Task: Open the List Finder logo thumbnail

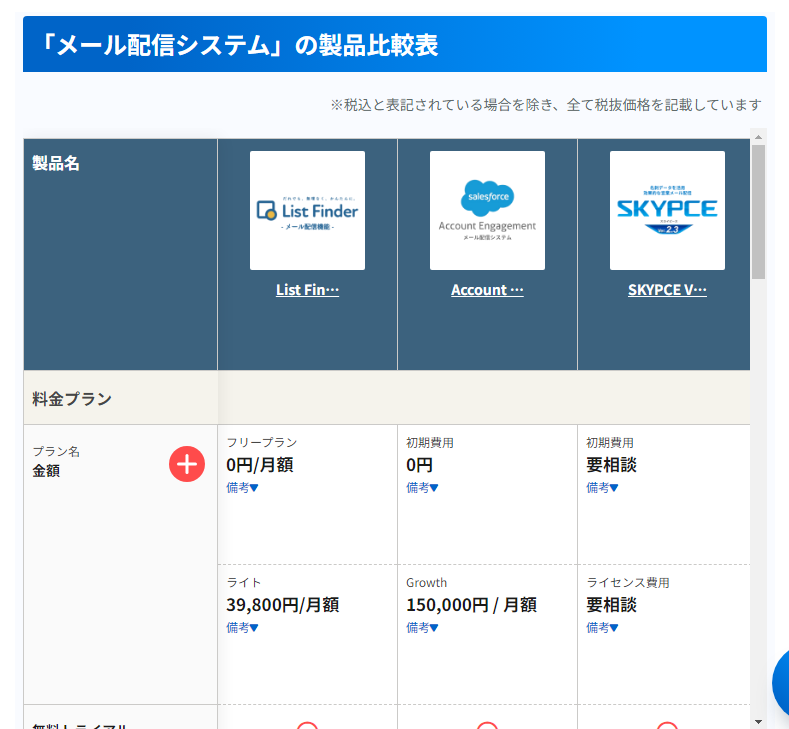Action: tap(307, 210)
